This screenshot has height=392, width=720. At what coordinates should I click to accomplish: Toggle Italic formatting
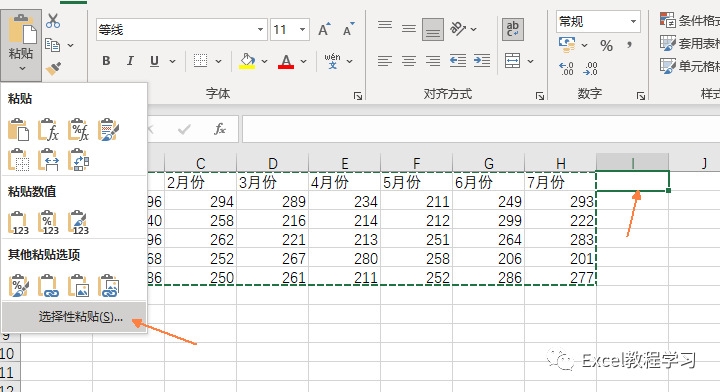point(130,61)
